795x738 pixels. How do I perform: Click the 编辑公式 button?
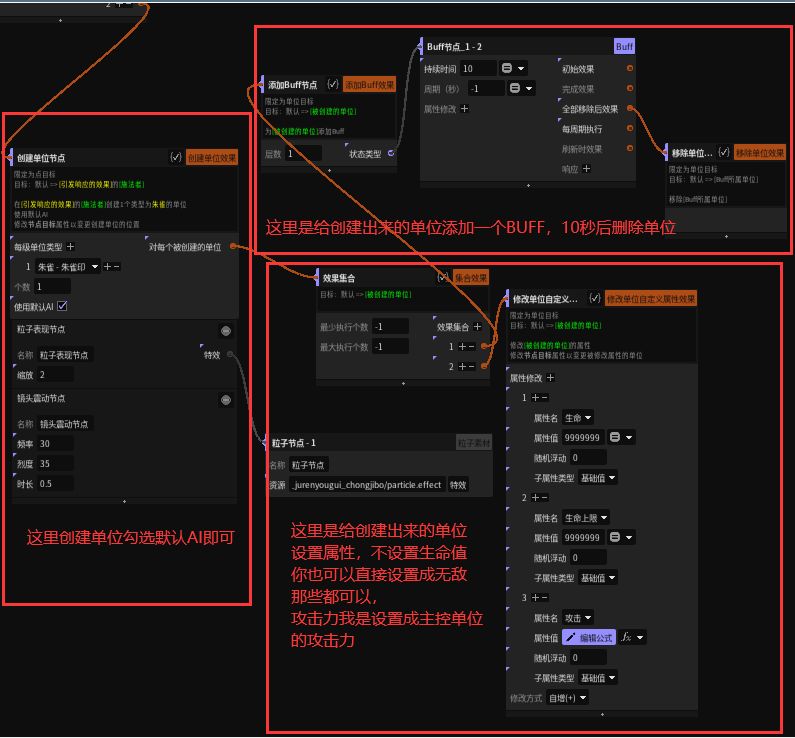pos(589,638)
